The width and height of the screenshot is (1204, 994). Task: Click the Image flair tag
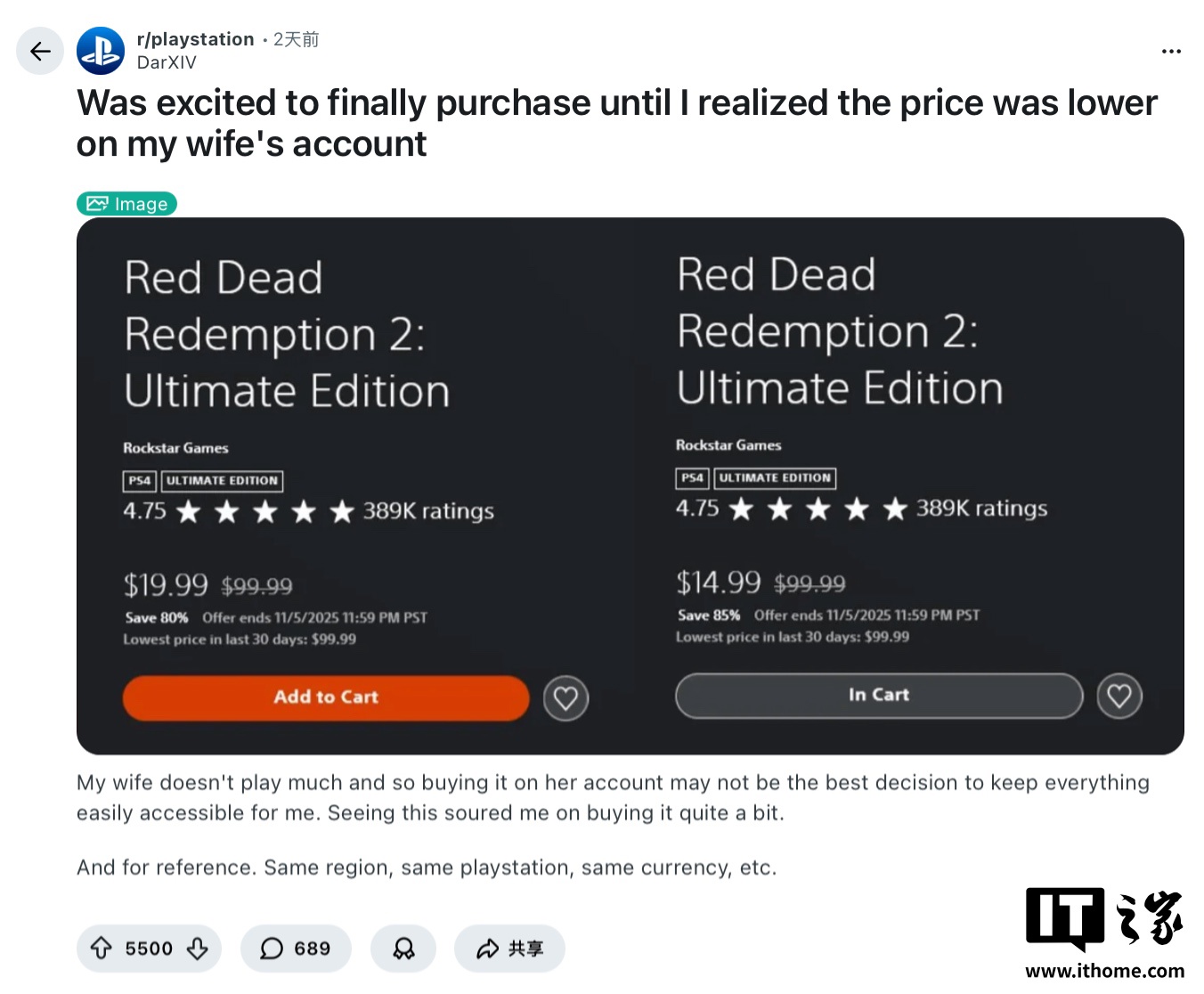(x=127, y=204)
